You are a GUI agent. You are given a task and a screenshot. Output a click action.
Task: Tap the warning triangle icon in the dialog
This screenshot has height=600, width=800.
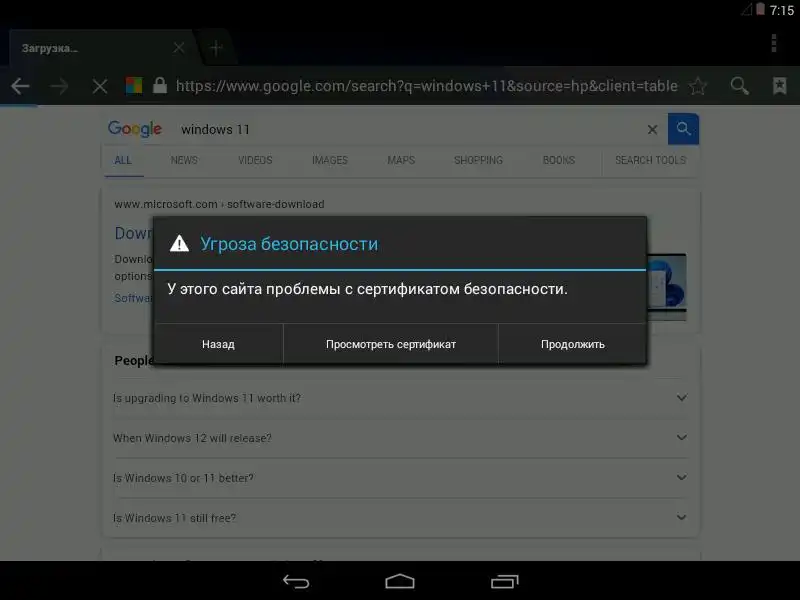tap(179, 243)
